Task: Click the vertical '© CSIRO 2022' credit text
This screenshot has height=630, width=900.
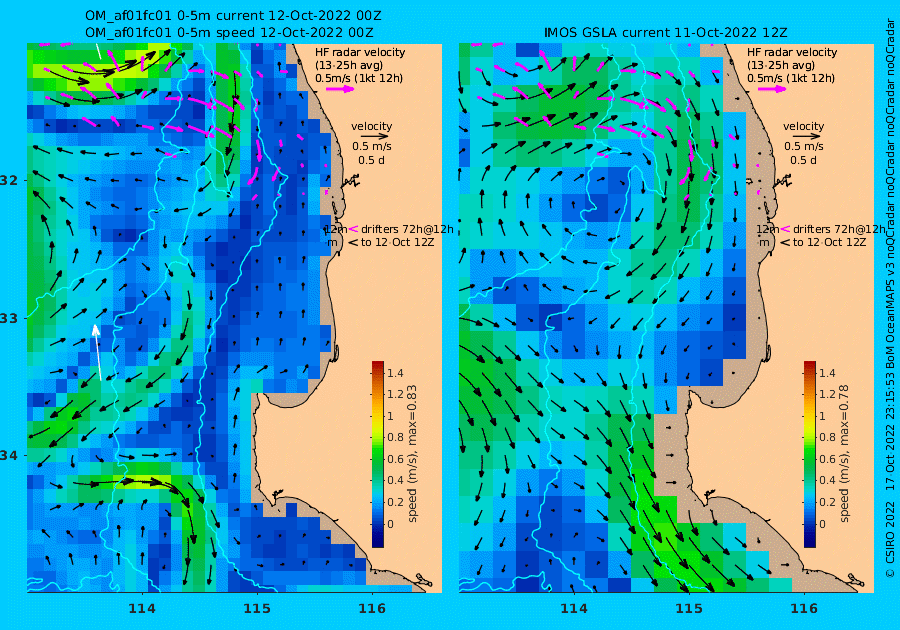Action: pos(890,538)
